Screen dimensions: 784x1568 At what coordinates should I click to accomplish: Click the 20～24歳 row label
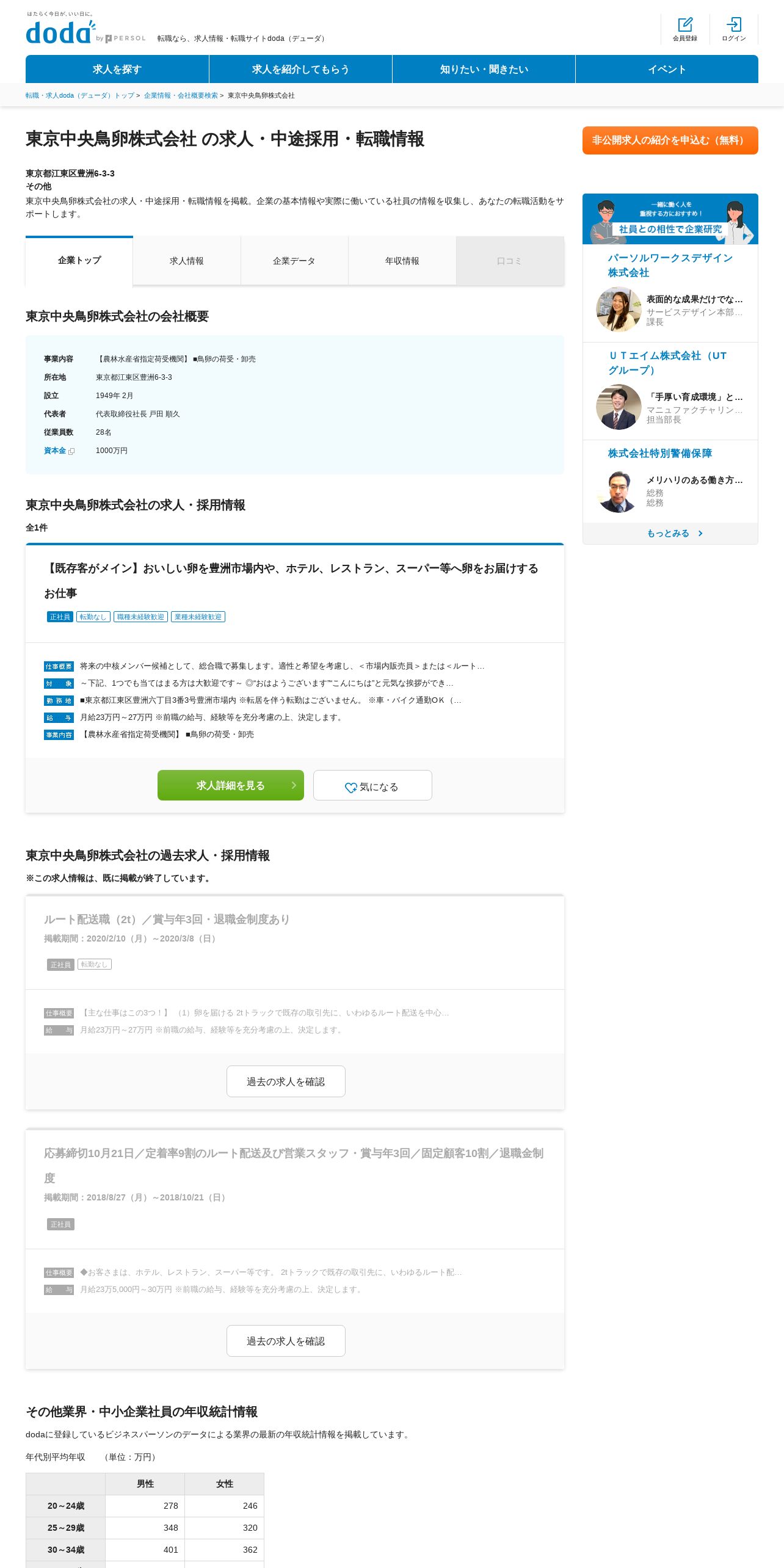click(x=66, y=1506)
